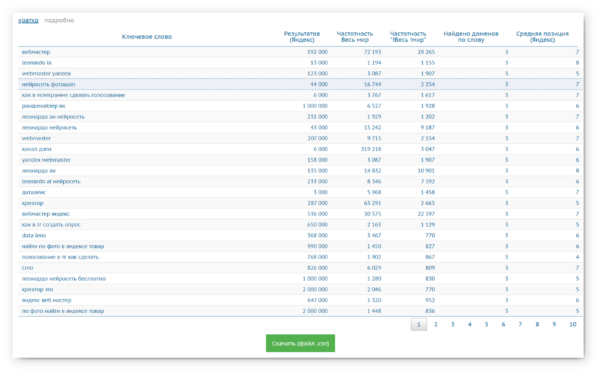Select the keyword нейросеть фотошоп
600x374 pixels.
pyautogui.click(x=49, y=84)
